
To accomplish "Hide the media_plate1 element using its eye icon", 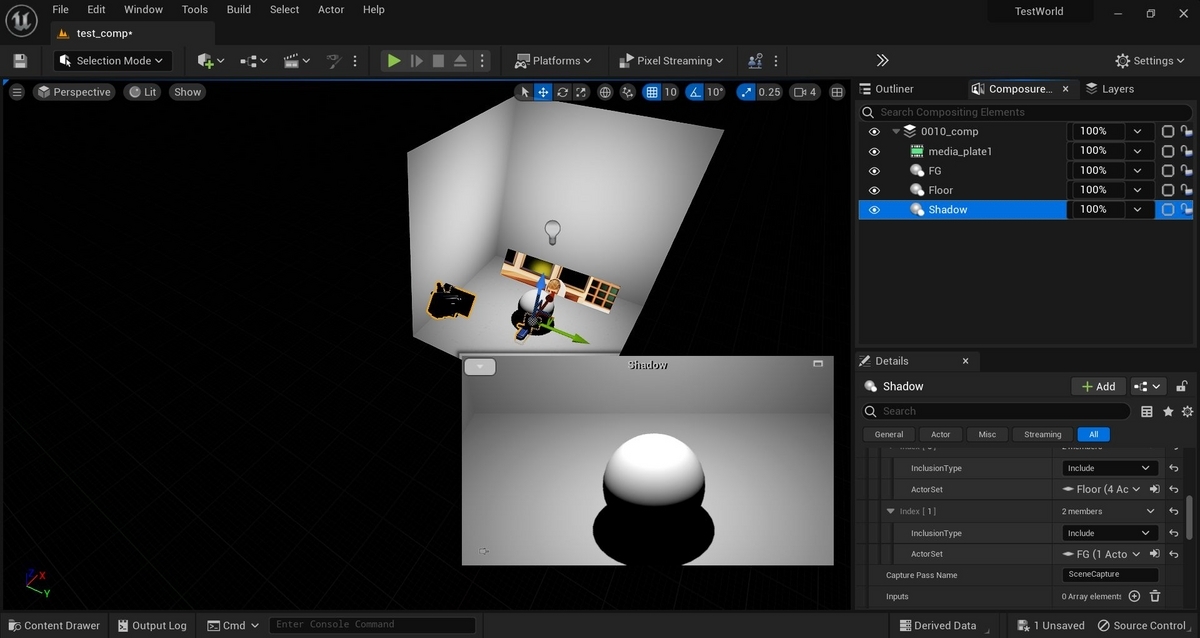I will coord(874,151).
